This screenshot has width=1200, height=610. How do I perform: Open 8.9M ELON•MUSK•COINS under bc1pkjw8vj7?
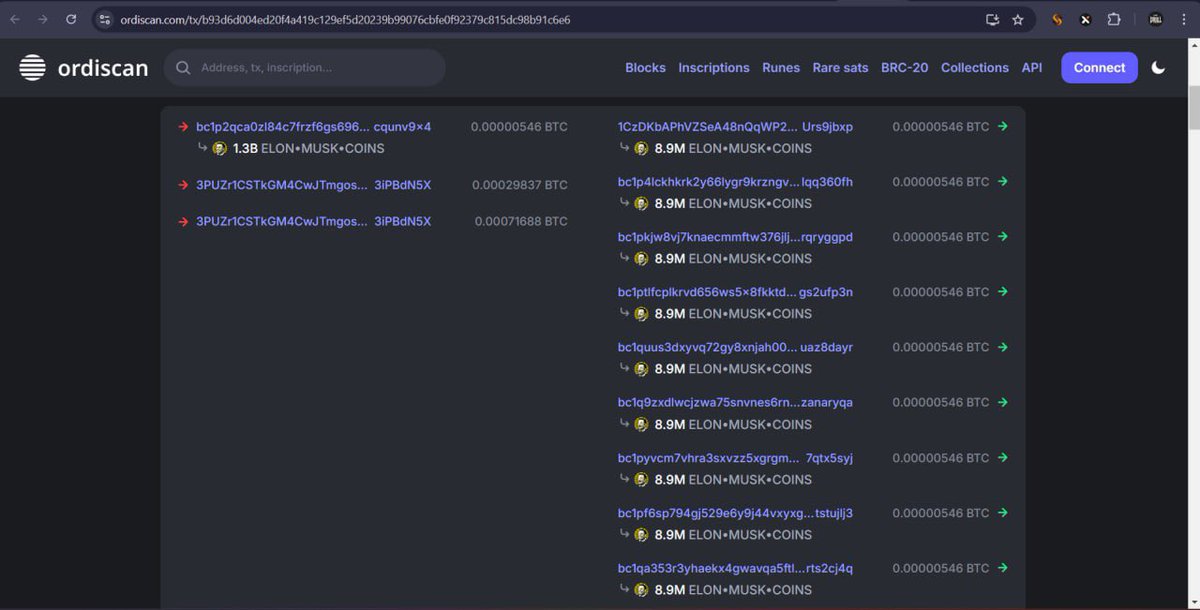[x=733, y=258]
